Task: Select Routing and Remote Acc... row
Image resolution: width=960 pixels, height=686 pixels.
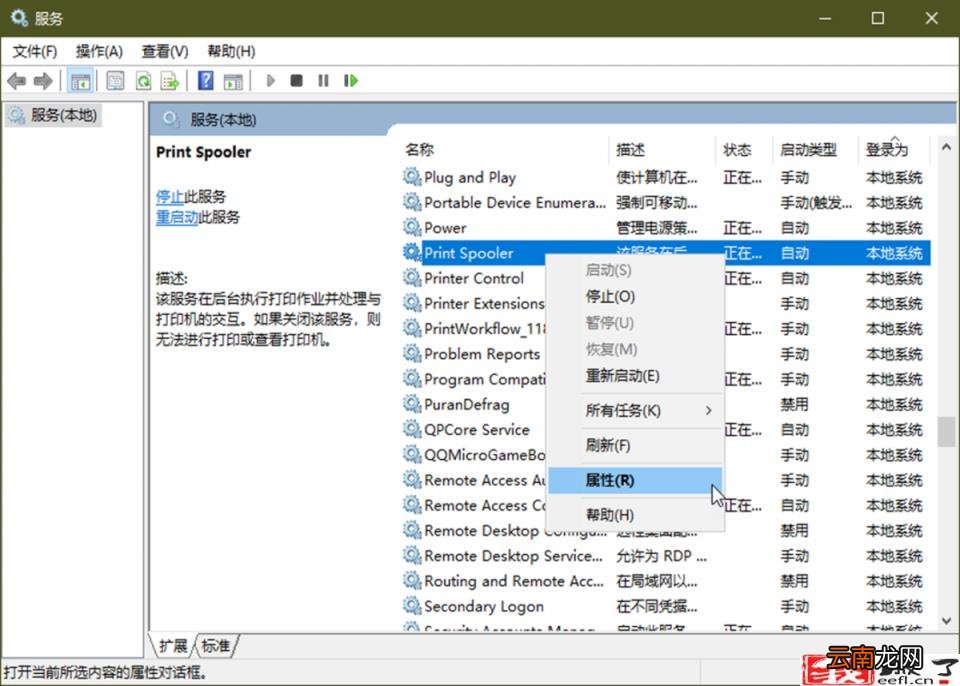Action: [666, 580]
